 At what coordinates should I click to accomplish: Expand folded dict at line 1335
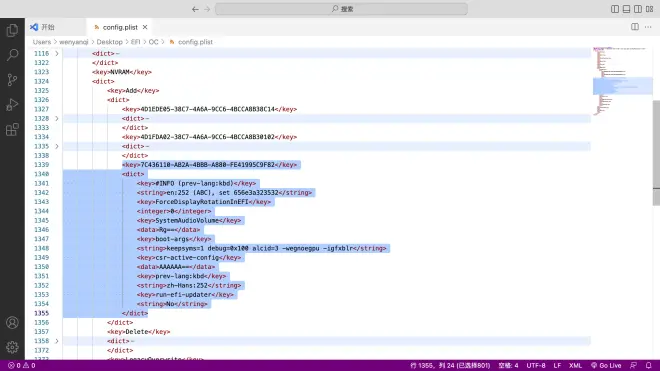57,146
